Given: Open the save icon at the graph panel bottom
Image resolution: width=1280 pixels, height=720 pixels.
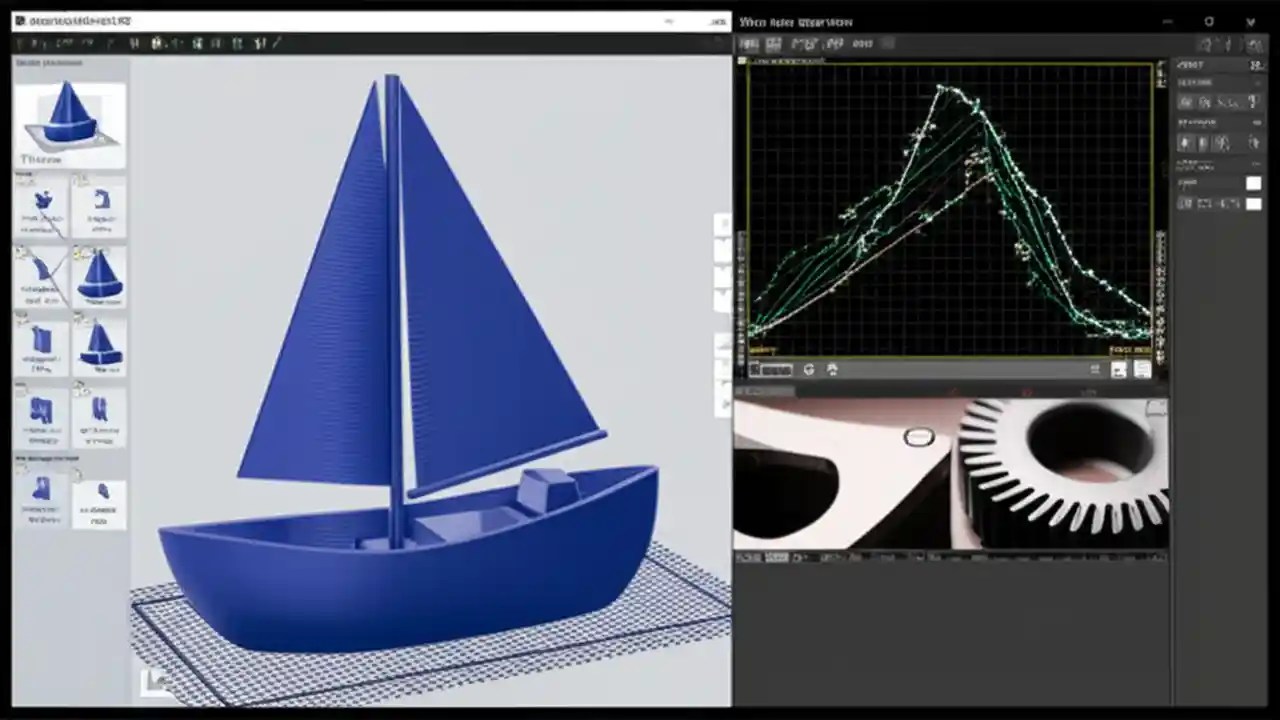Looking at the screenshot, I should tap(1142, 370).
